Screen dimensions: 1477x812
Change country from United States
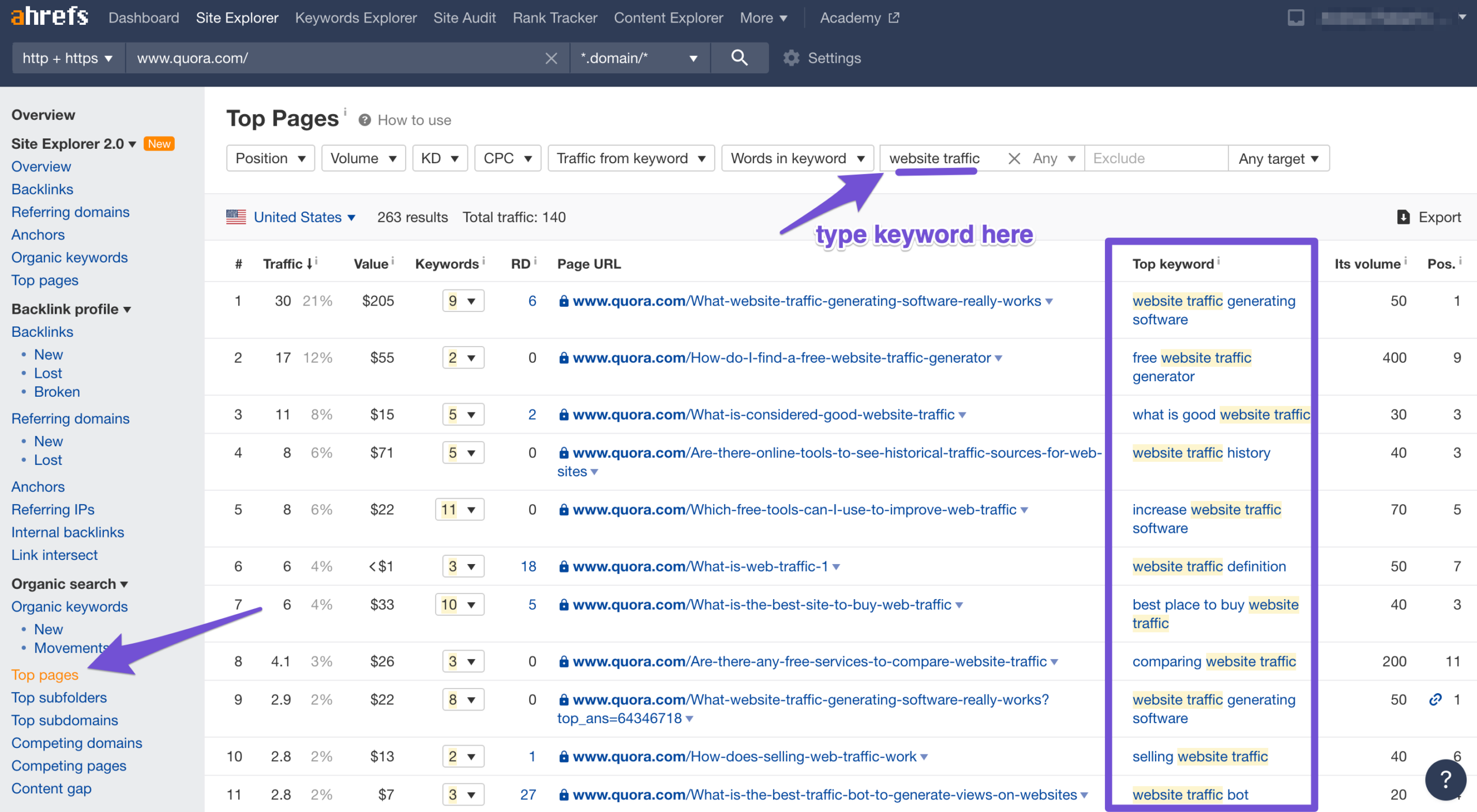coord(304,217)
